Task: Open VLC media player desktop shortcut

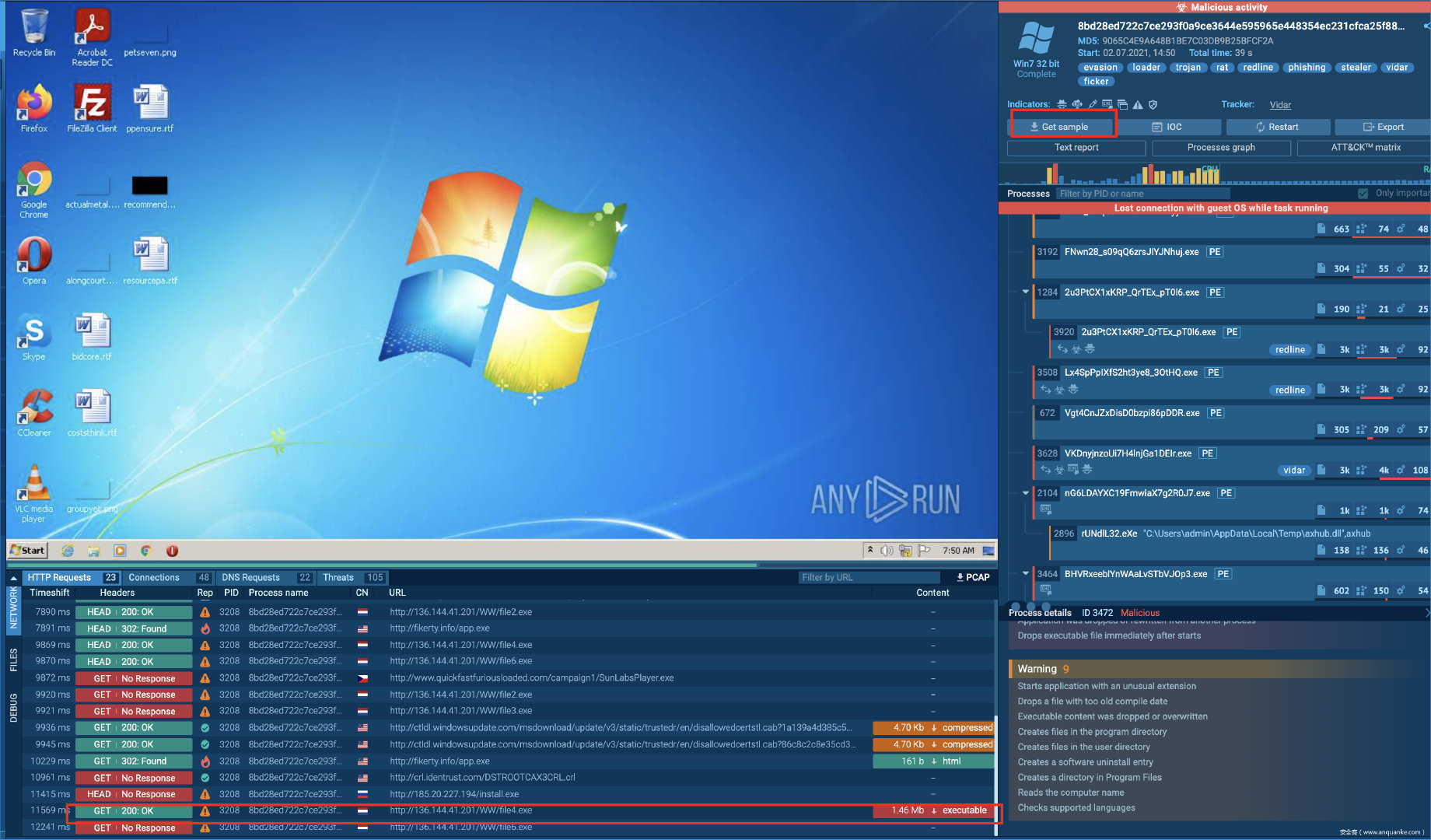Action: (34, 493)
